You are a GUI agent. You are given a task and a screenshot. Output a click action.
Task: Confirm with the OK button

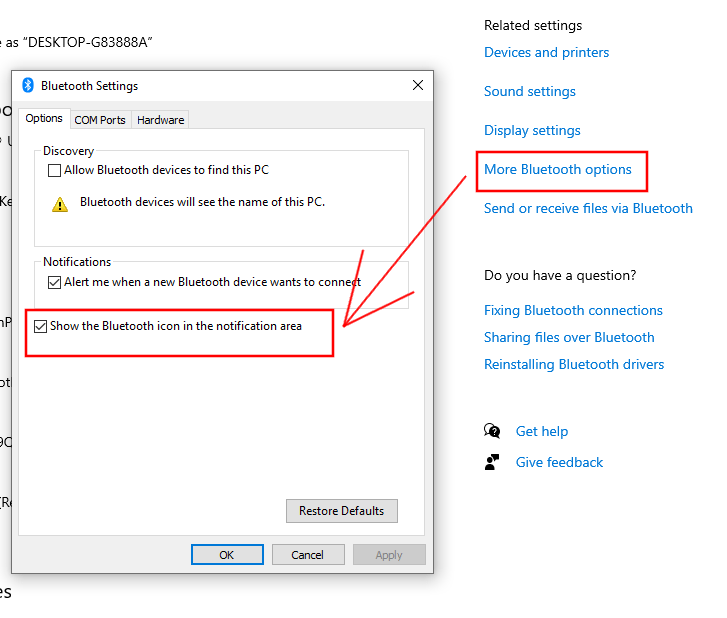click(x=227, y=554)
